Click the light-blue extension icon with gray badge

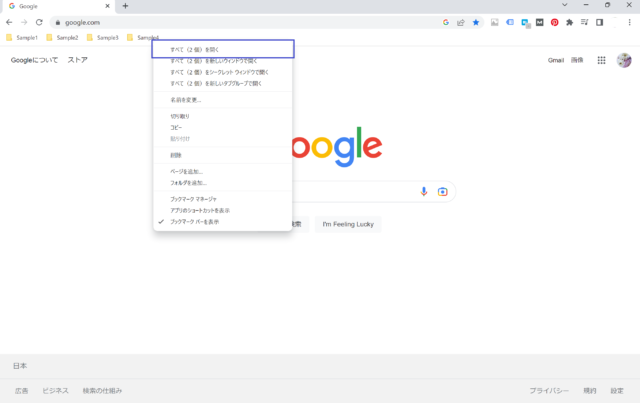pos(525,23)
